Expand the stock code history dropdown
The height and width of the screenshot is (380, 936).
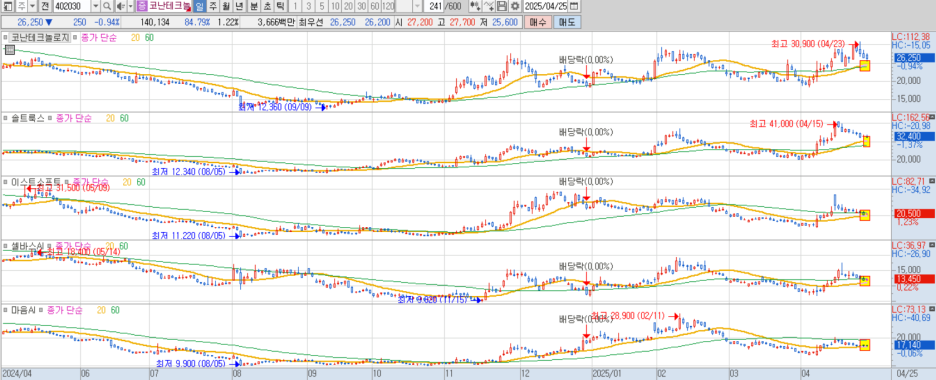96,7
